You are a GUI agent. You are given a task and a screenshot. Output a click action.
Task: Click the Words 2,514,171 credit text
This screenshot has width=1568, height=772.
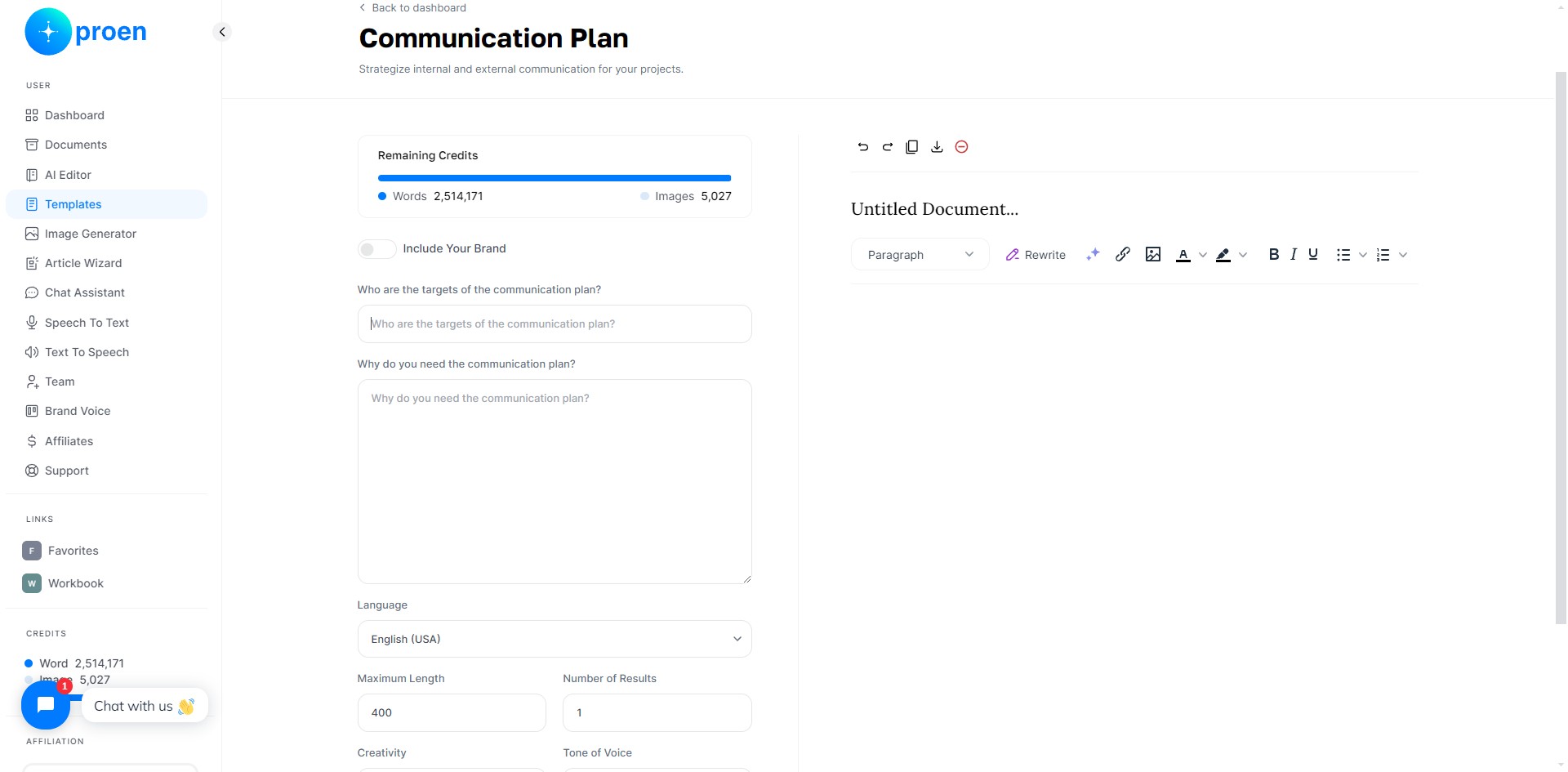click(x=430, y=196)
